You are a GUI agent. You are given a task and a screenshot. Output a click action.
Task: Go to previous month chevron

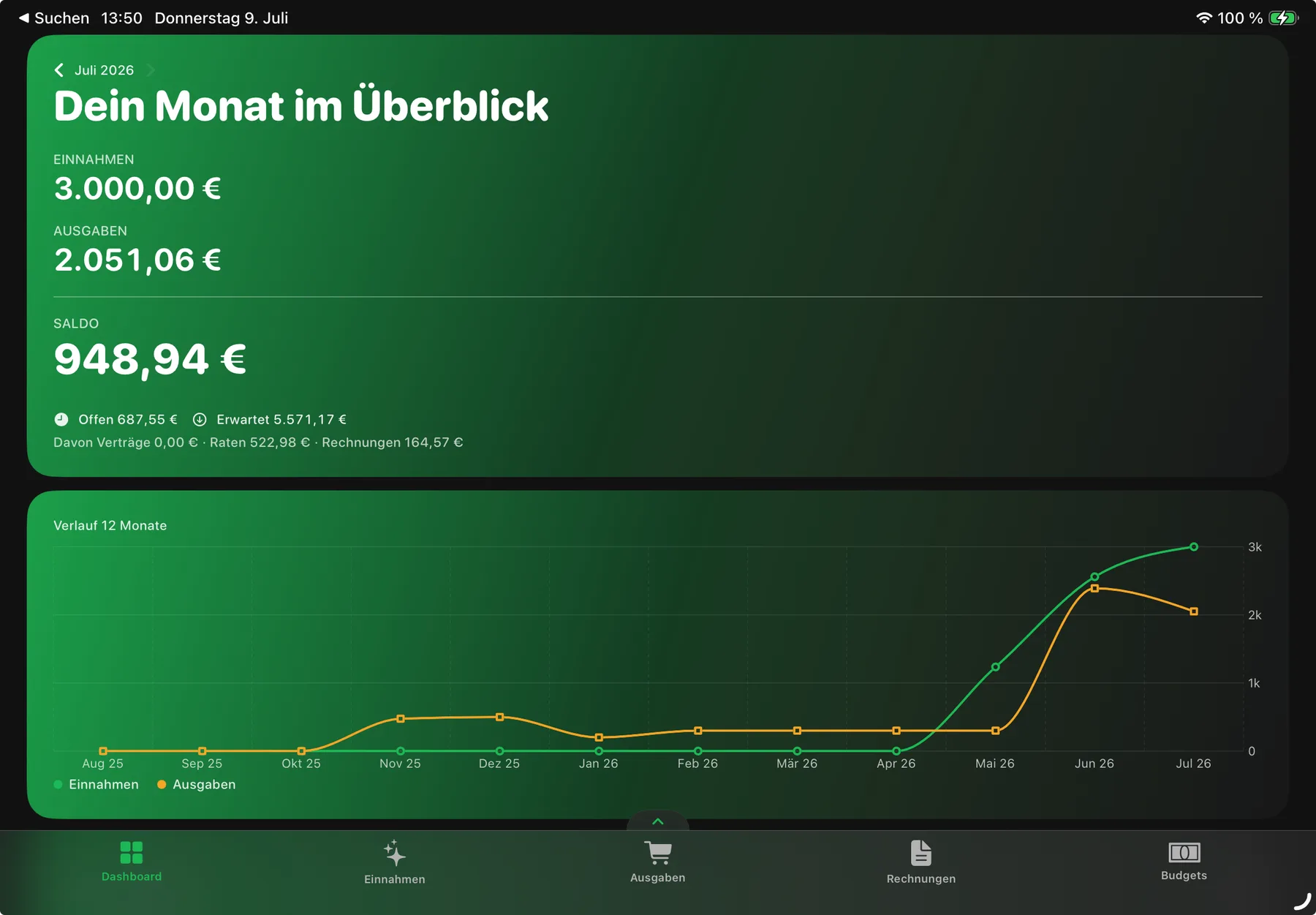pos(59,70)
